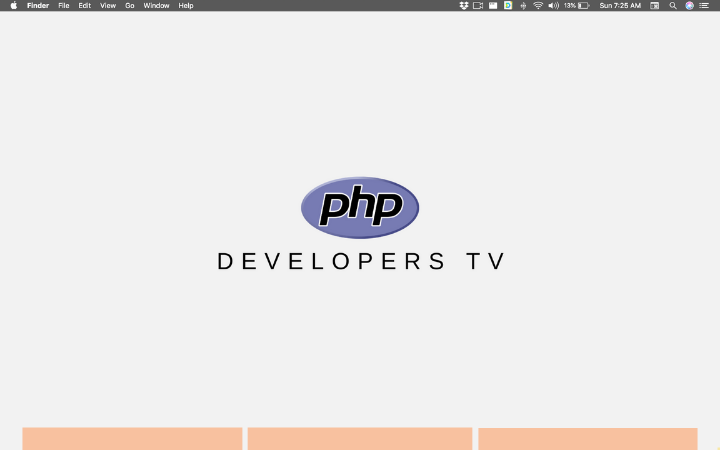Viewport: 720px width, 450px height.
Task: Open the Go menu
Action: tap(130, 6)
